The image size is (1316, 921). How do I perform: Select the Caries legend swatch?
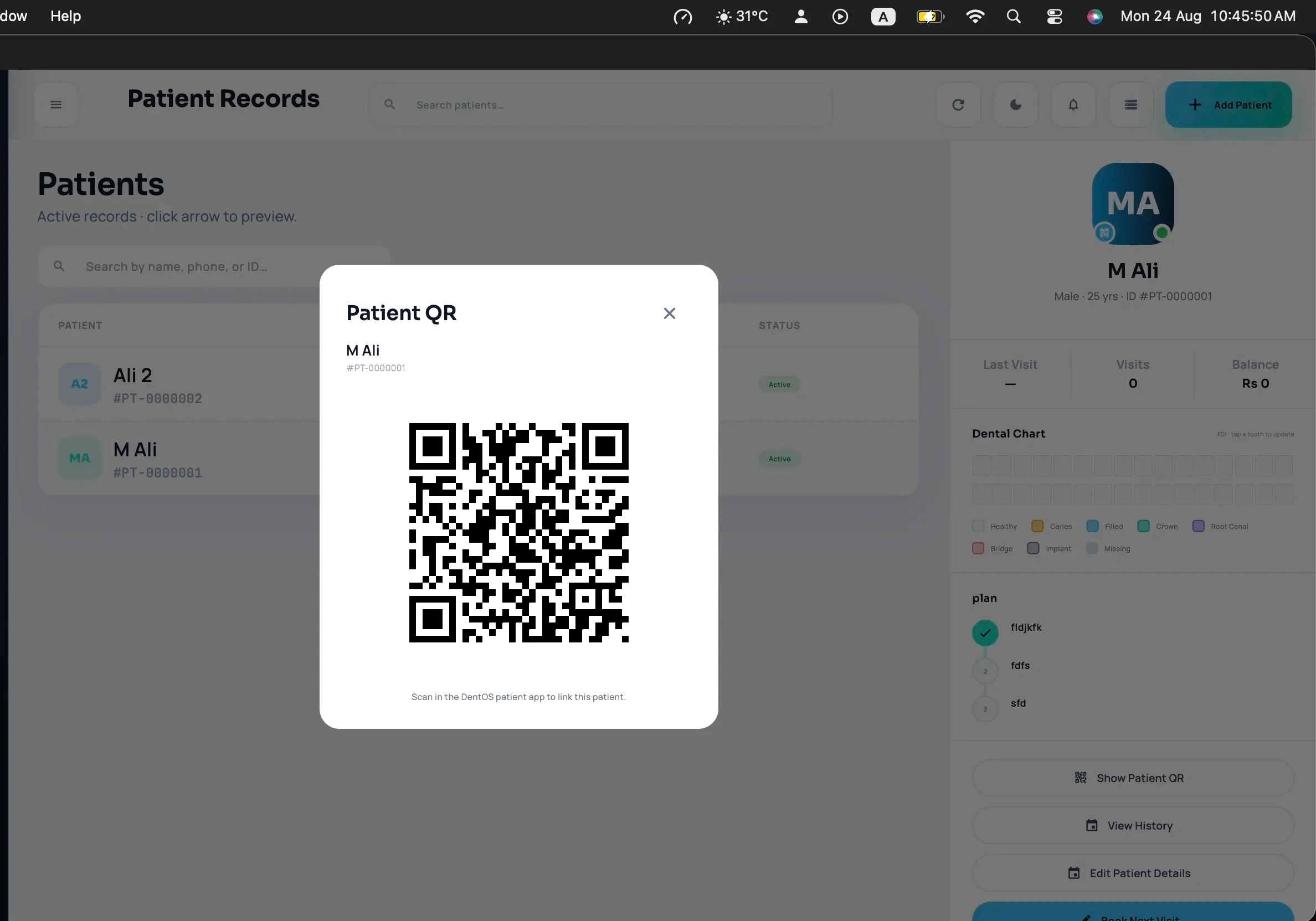1037,526
